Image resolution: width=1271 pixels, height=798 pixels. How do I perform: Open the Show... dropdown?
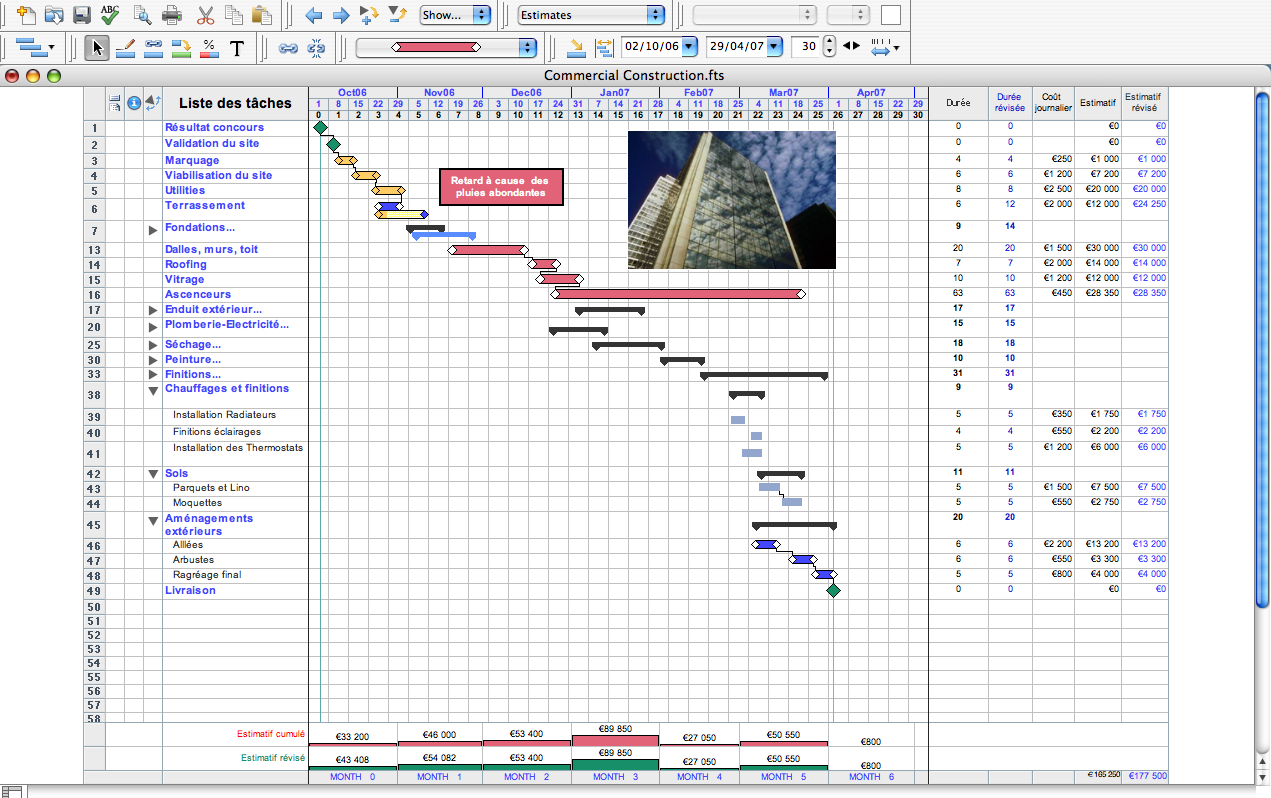455,15
